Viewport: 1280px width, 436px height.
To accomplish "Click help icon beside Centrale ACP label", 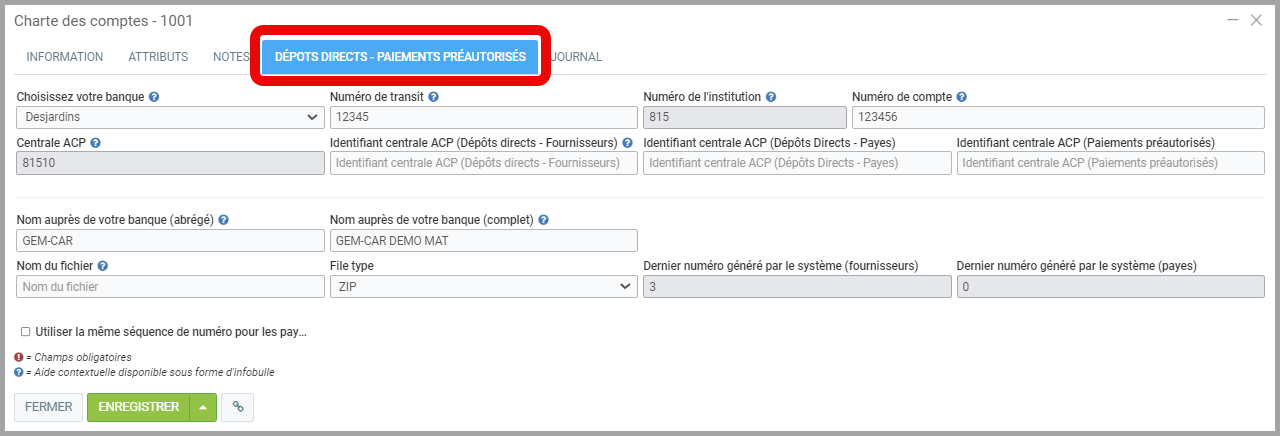I will tap(95, 143).
